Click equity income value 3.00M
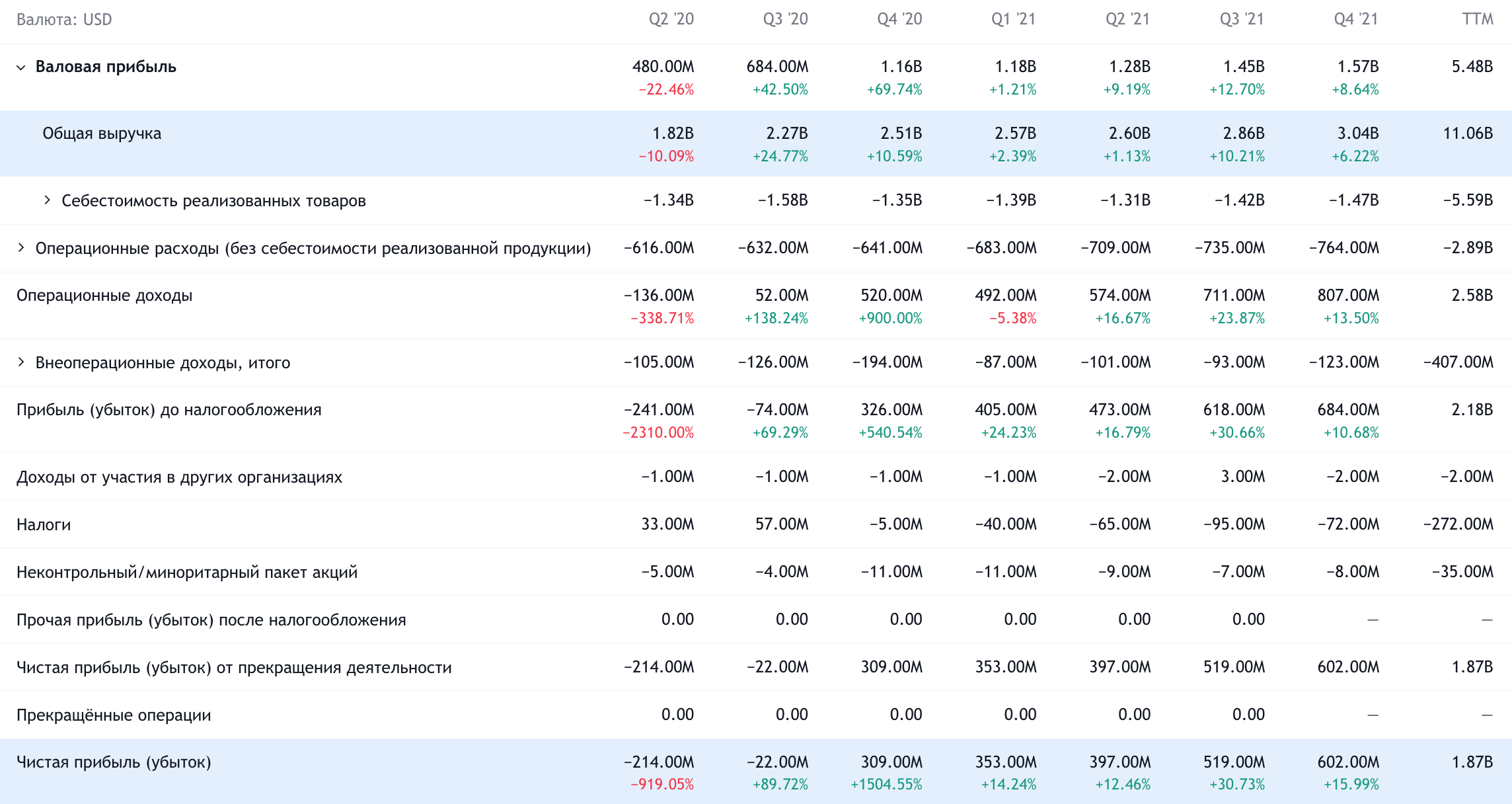The width and height of the screenshot is (1512, 804). coord(1242,477)
